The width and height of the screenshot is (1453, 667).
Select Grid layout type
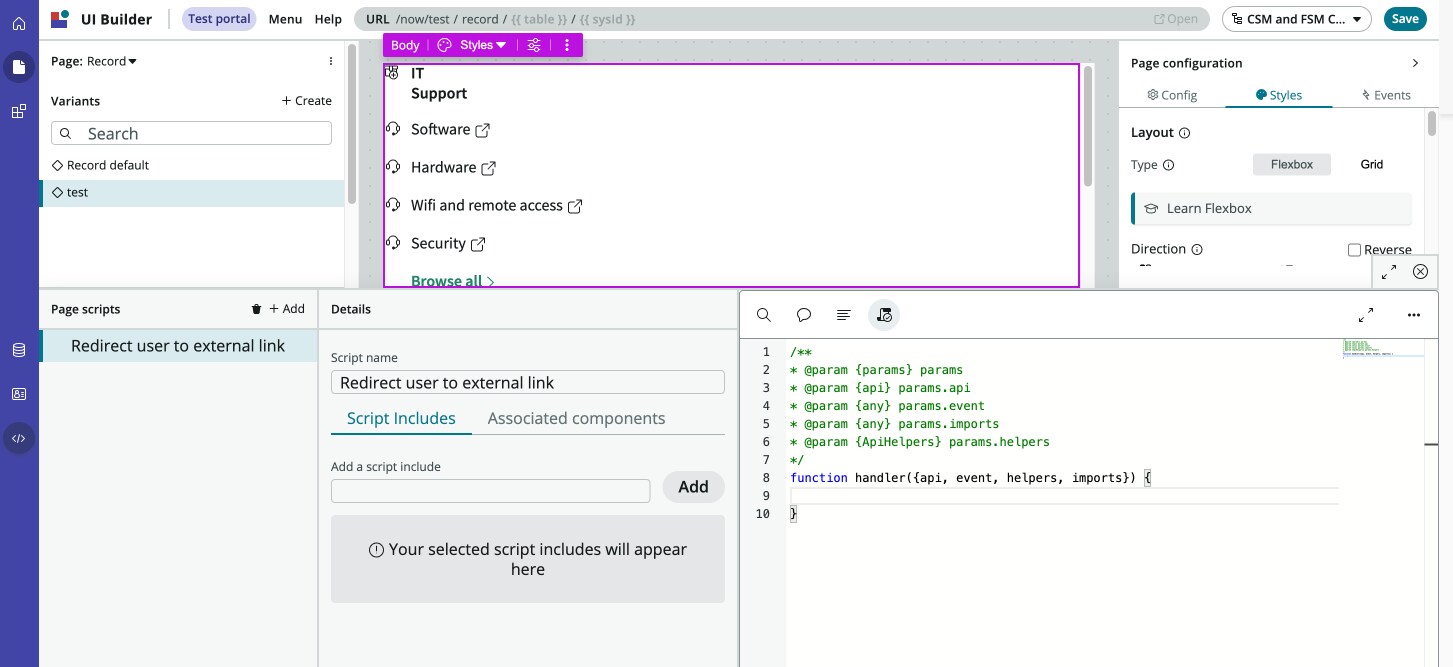[x=1371, y=164]
